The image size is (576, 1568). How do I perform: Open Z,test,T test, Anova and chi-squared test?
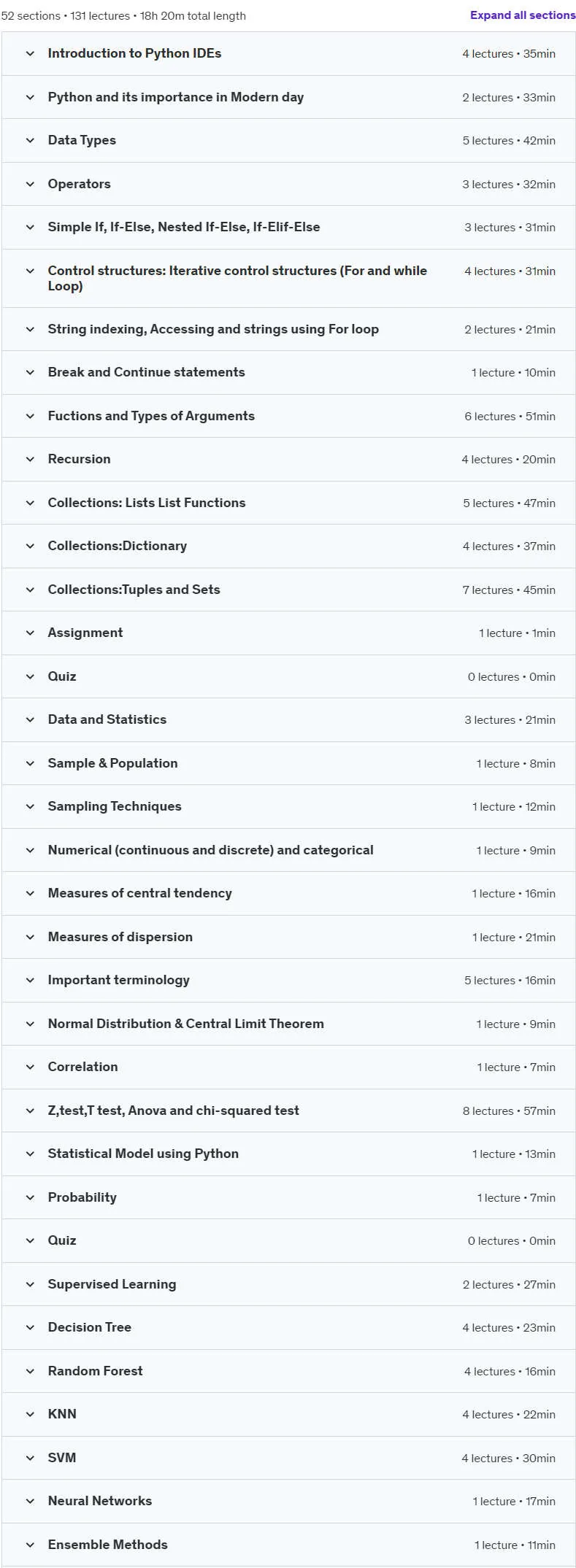pos(288,1111)
